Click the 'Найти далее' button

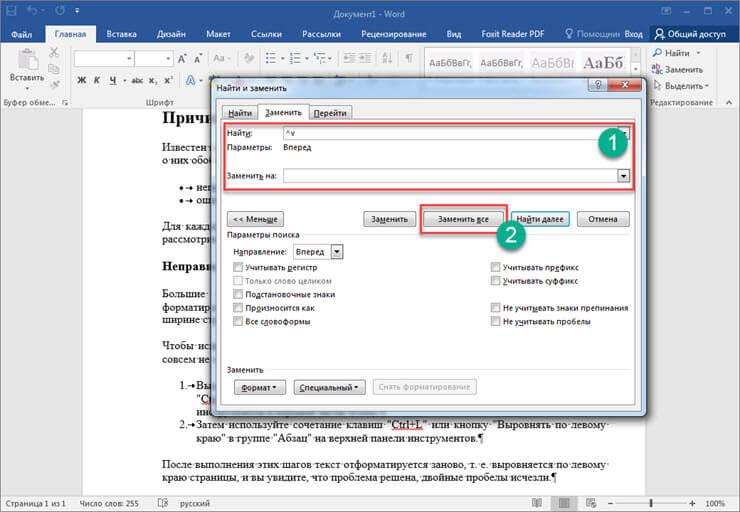540,219
